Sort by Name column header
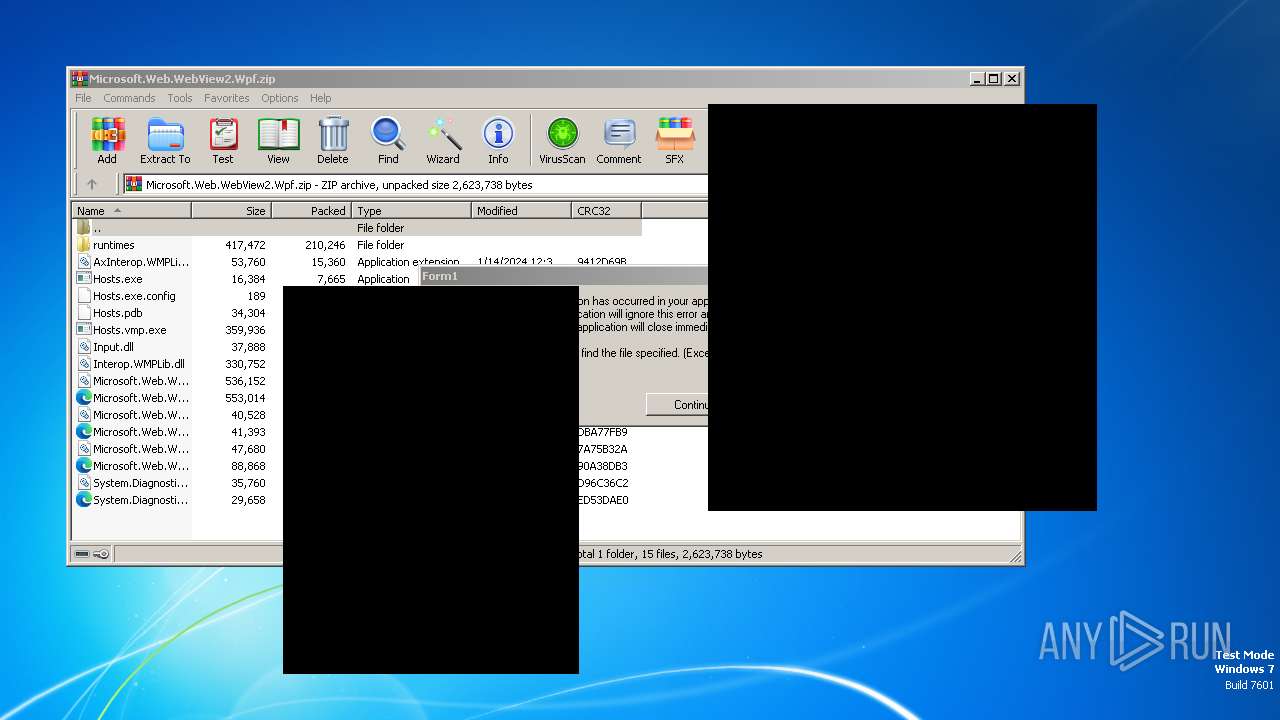The height and width of the screenshot is (720, 1280). pyautogui.click(x=131, y=210)
